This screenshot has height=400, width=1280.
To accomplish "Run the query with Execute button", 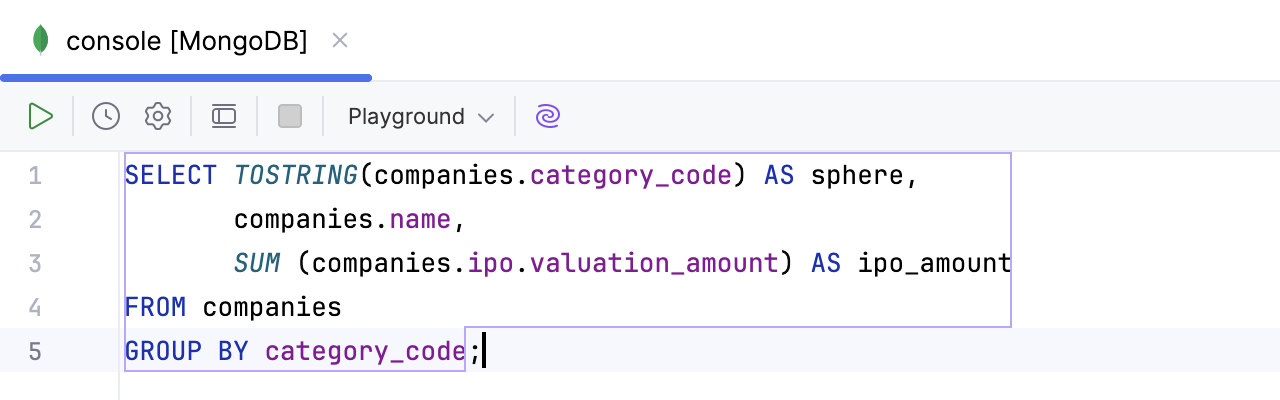I will 41,116.
